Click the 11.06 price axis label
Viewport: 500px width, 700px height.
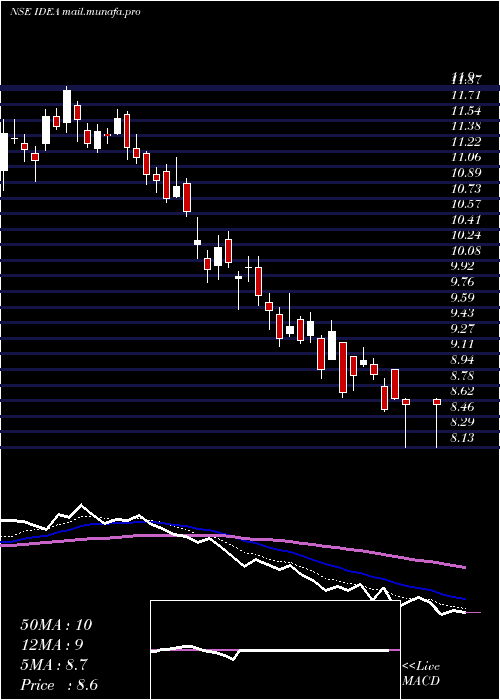click(x=466, y=157)
